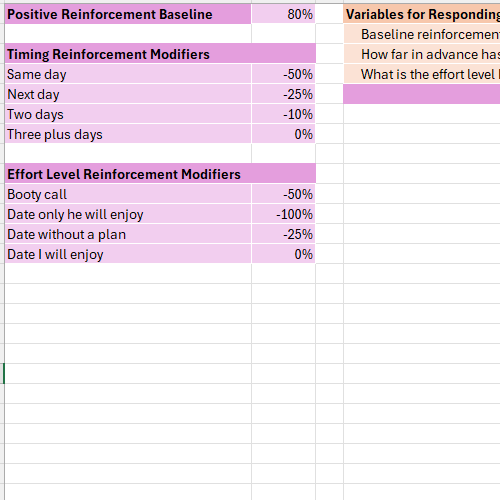Select the 'Same day' cell
The width and height of the screenshot is (500, 500).
point(128,74)
